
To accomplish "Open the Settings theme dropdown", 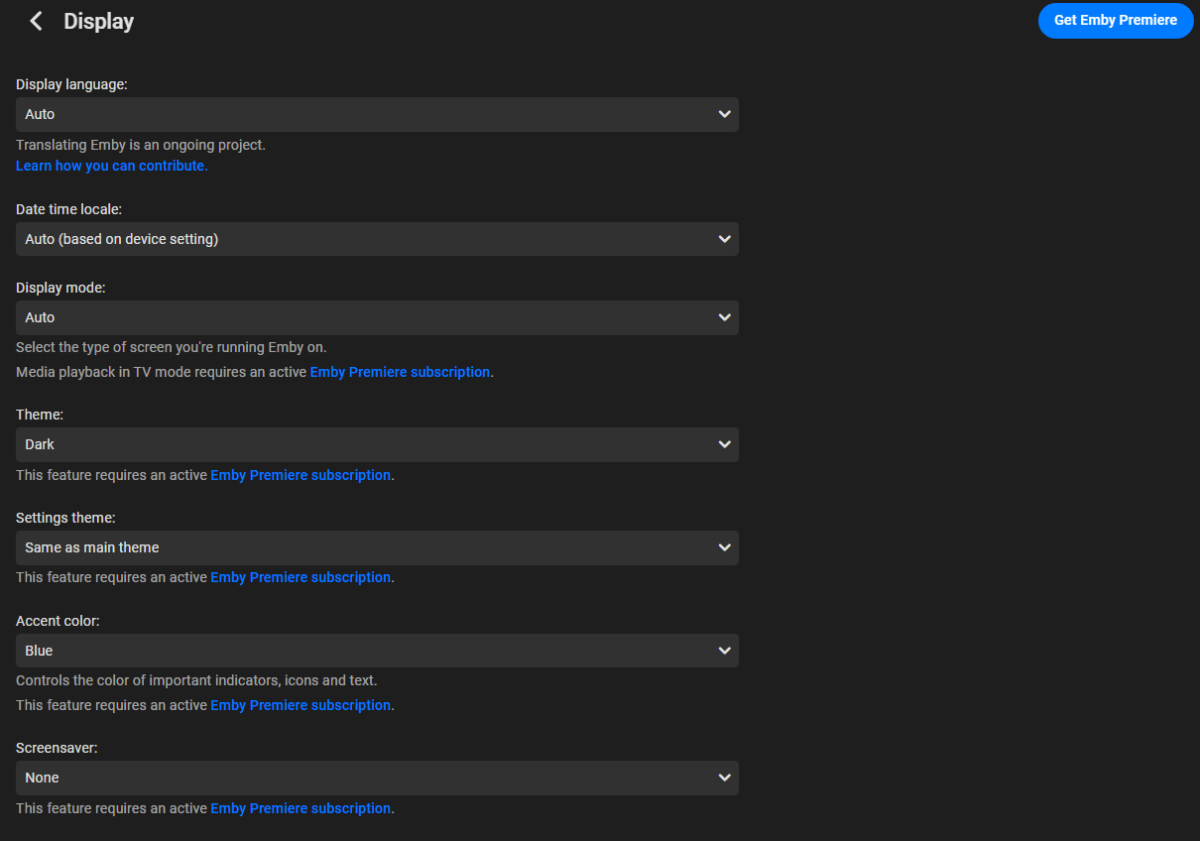I will 377,547.
